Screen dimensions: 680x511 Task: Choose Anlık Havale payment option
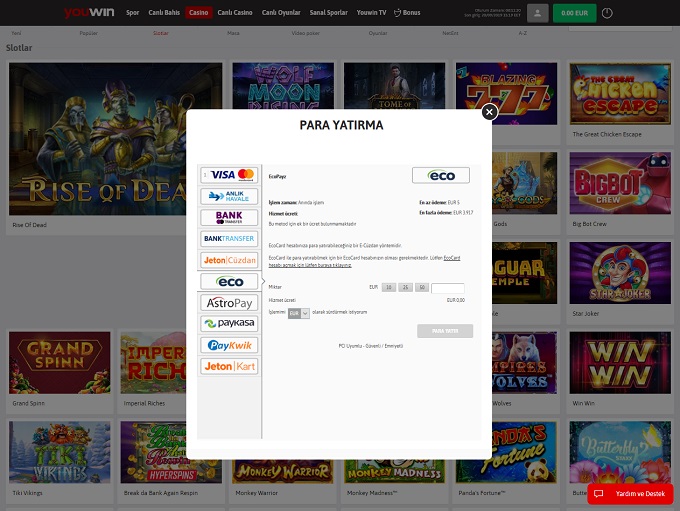click(229, 196)
